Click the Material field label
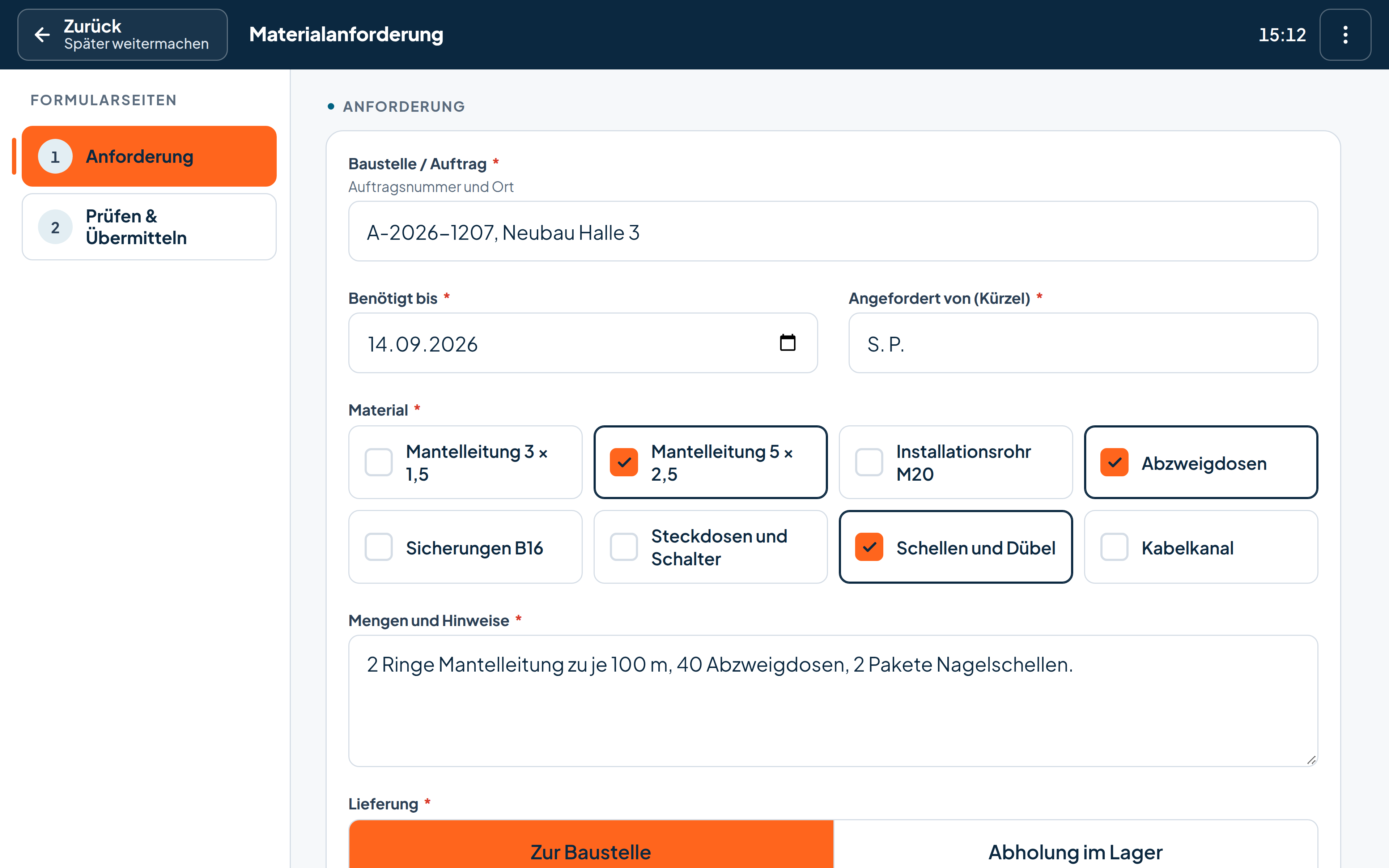This screenshot has height=868, width=1389. point(378,410)
